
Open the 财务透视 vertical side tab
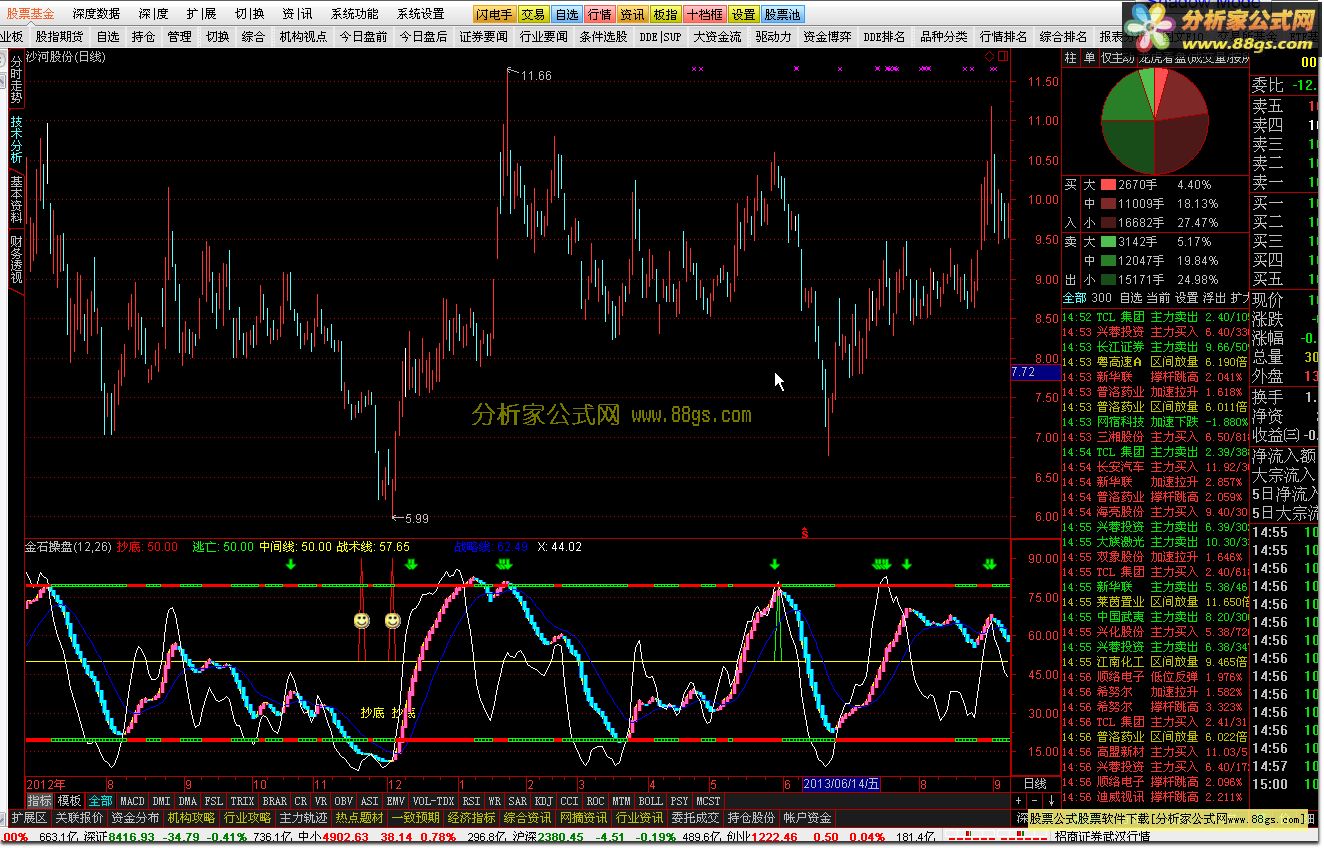[x=16, y=258]
